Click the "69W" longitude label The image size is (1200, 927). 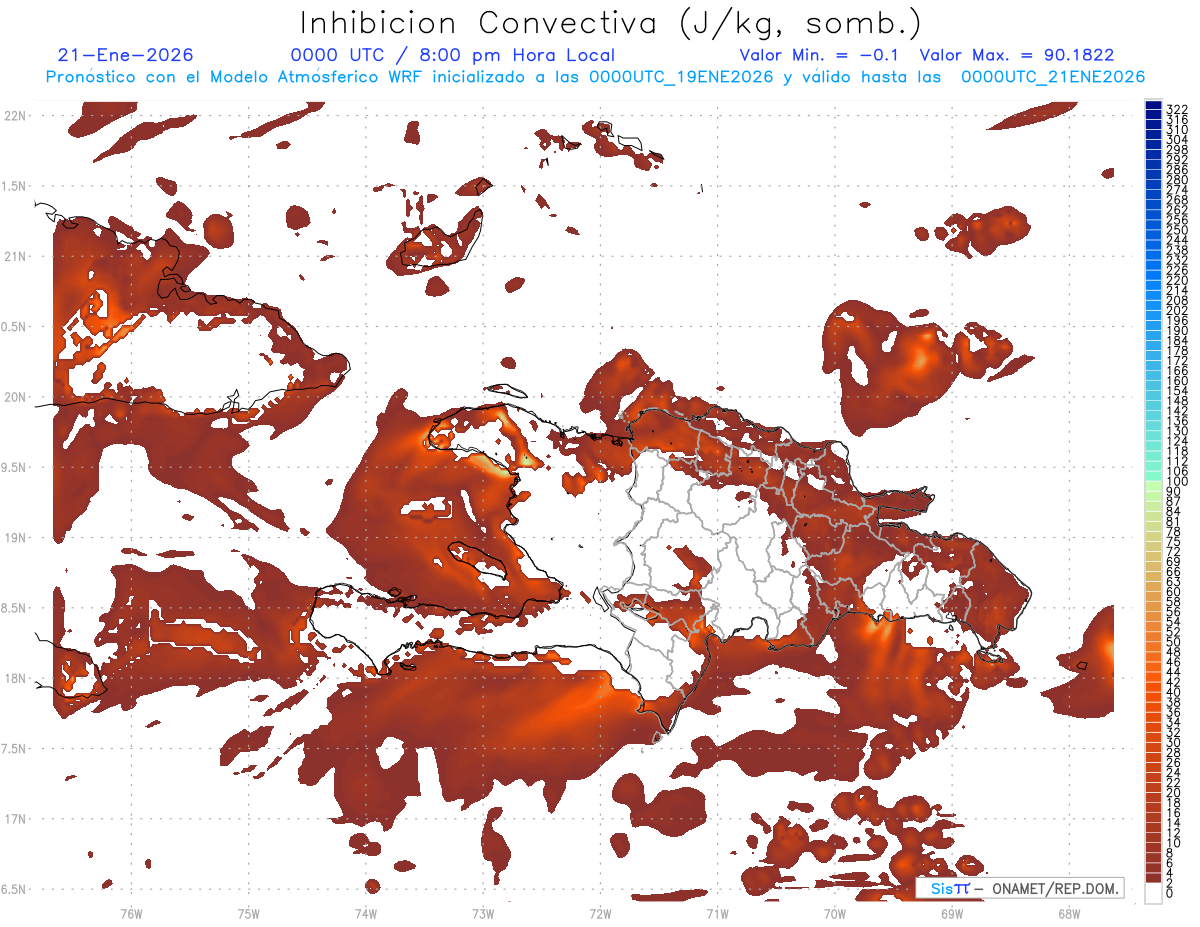tap(951, 913)
